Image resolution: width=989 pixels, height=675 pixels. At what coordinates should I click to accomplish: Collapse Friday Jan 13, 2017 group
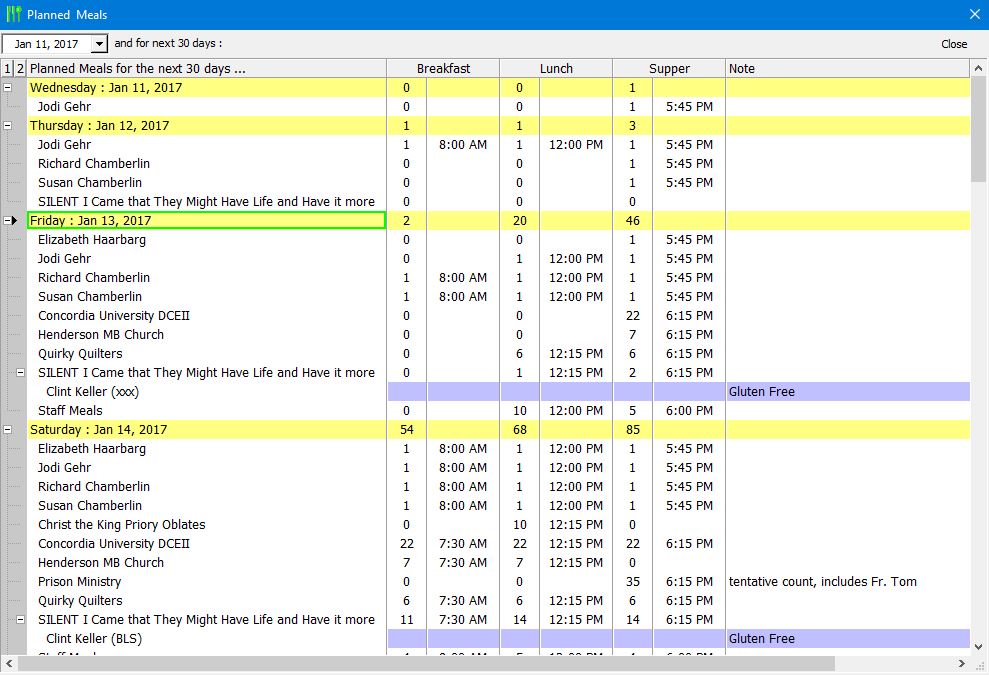point(8,220)
